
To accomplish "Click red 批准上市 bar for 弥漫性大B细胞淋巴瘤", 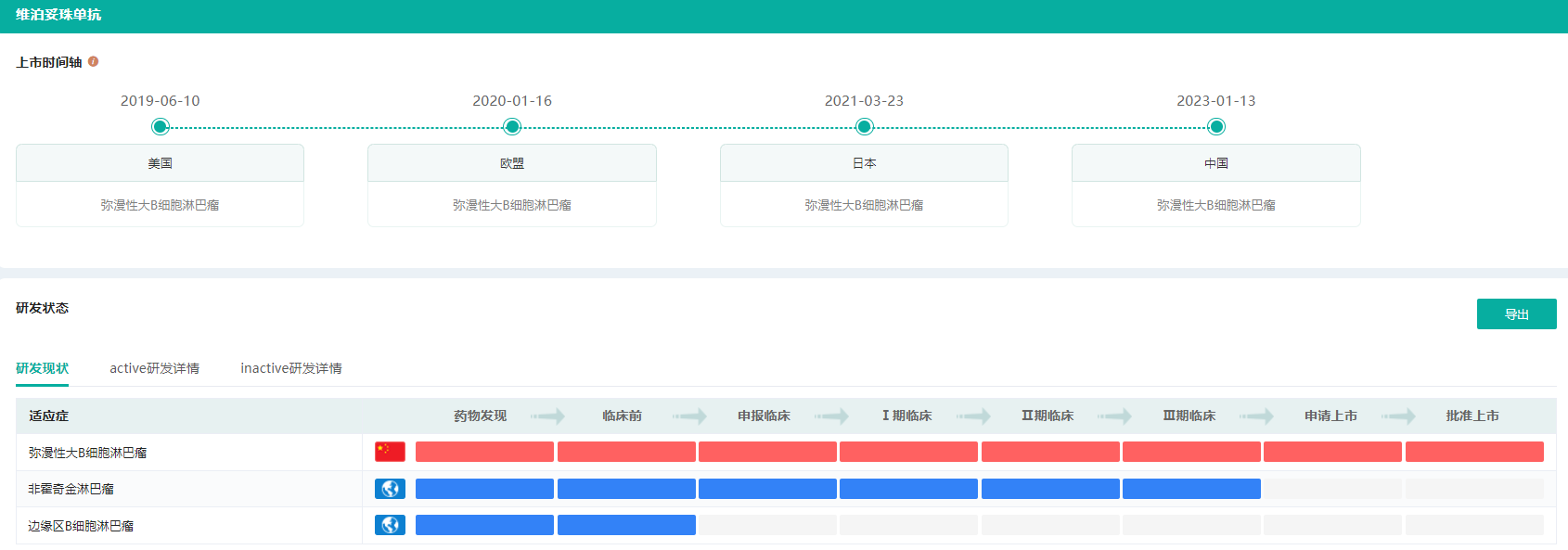I will coord(1473,452).
